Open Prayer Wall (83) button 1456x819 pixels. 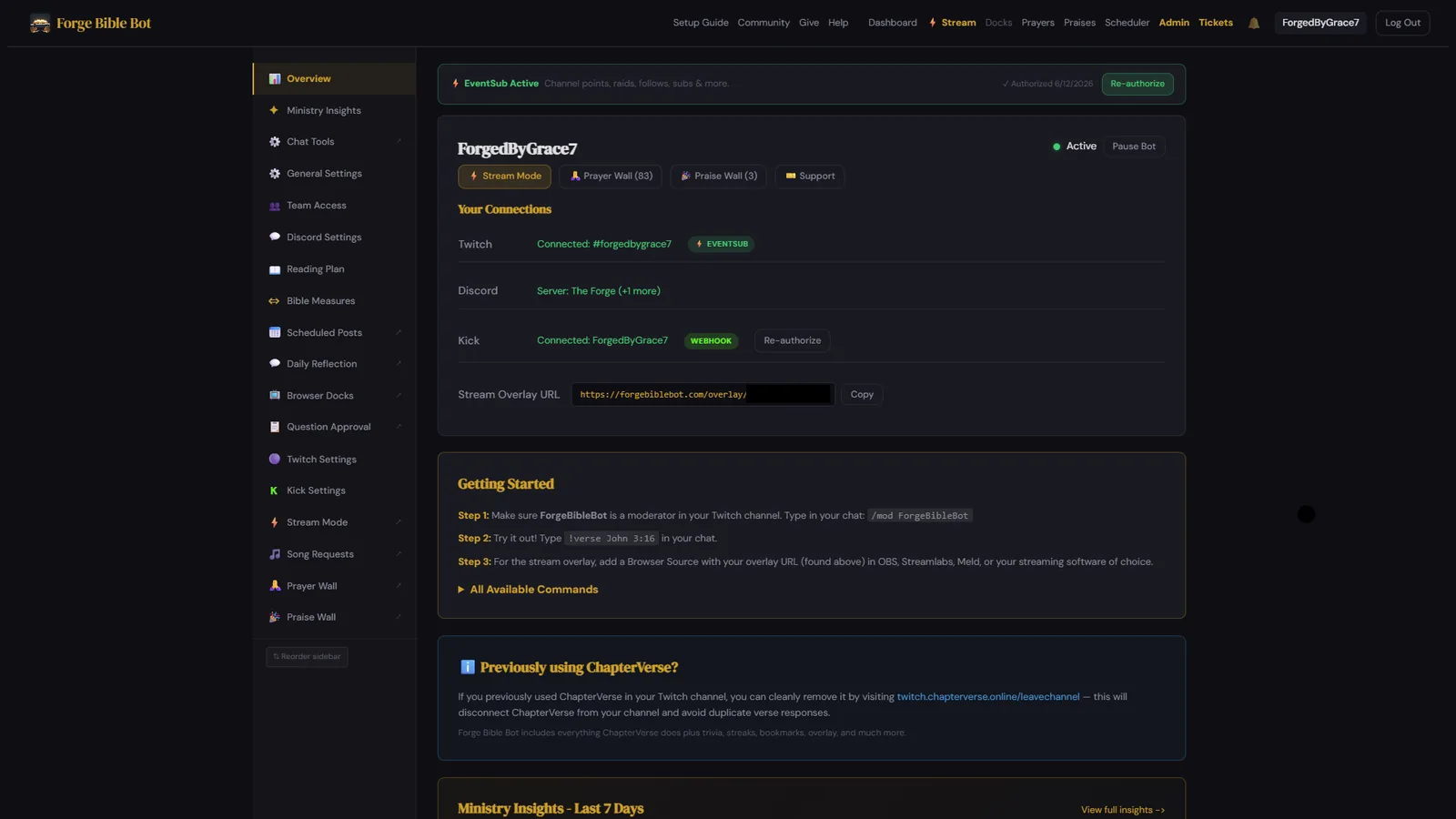point(611,177)
